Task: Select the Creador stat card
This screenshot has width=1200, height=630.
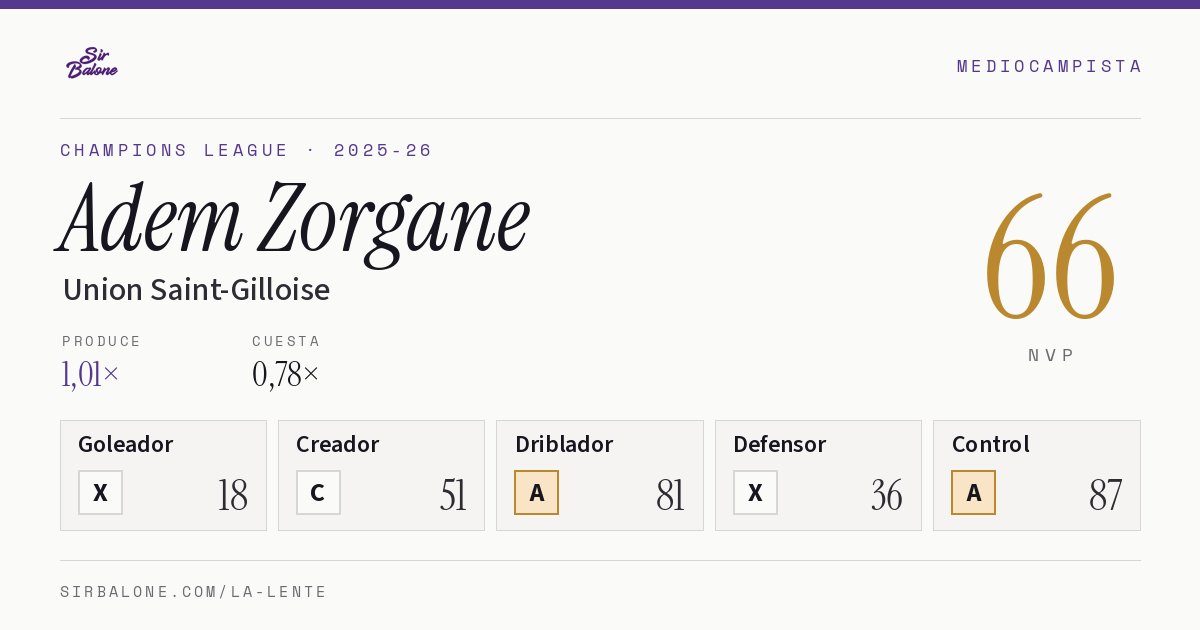Action: [x=381, y=475]
